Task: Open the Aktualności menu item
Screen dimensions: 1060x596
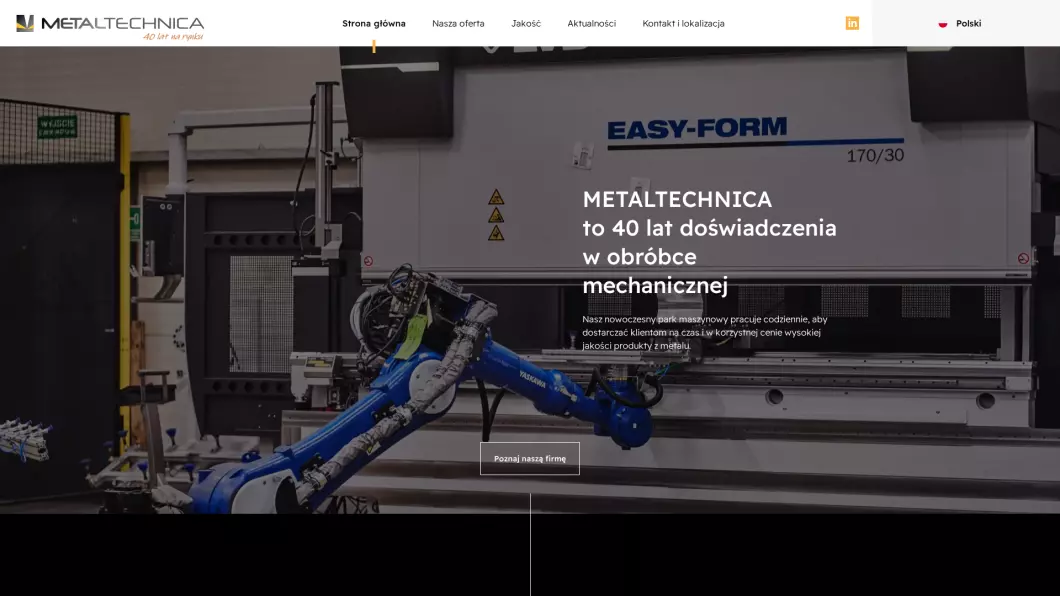Action: (x=592, y=24)
